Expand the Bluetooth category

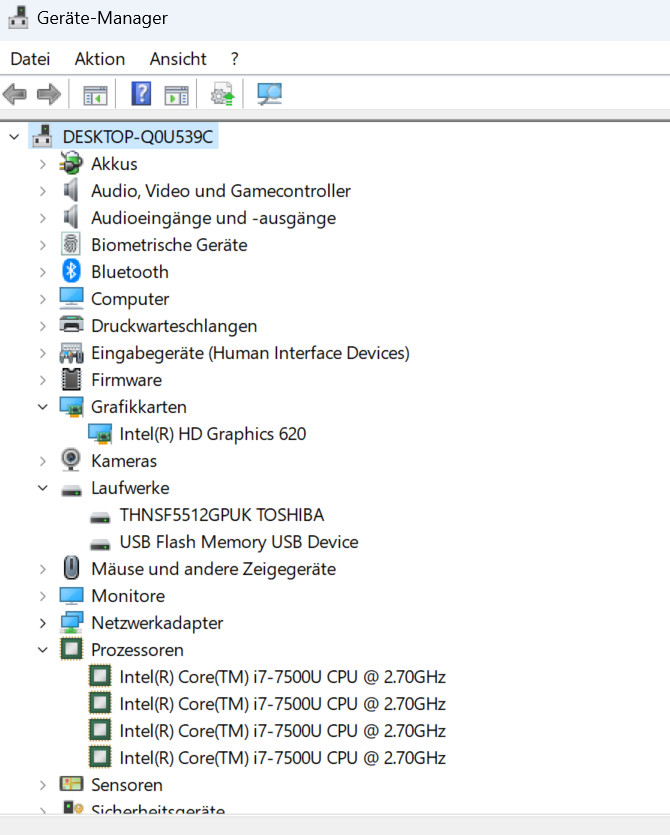[x=43, y=272]
